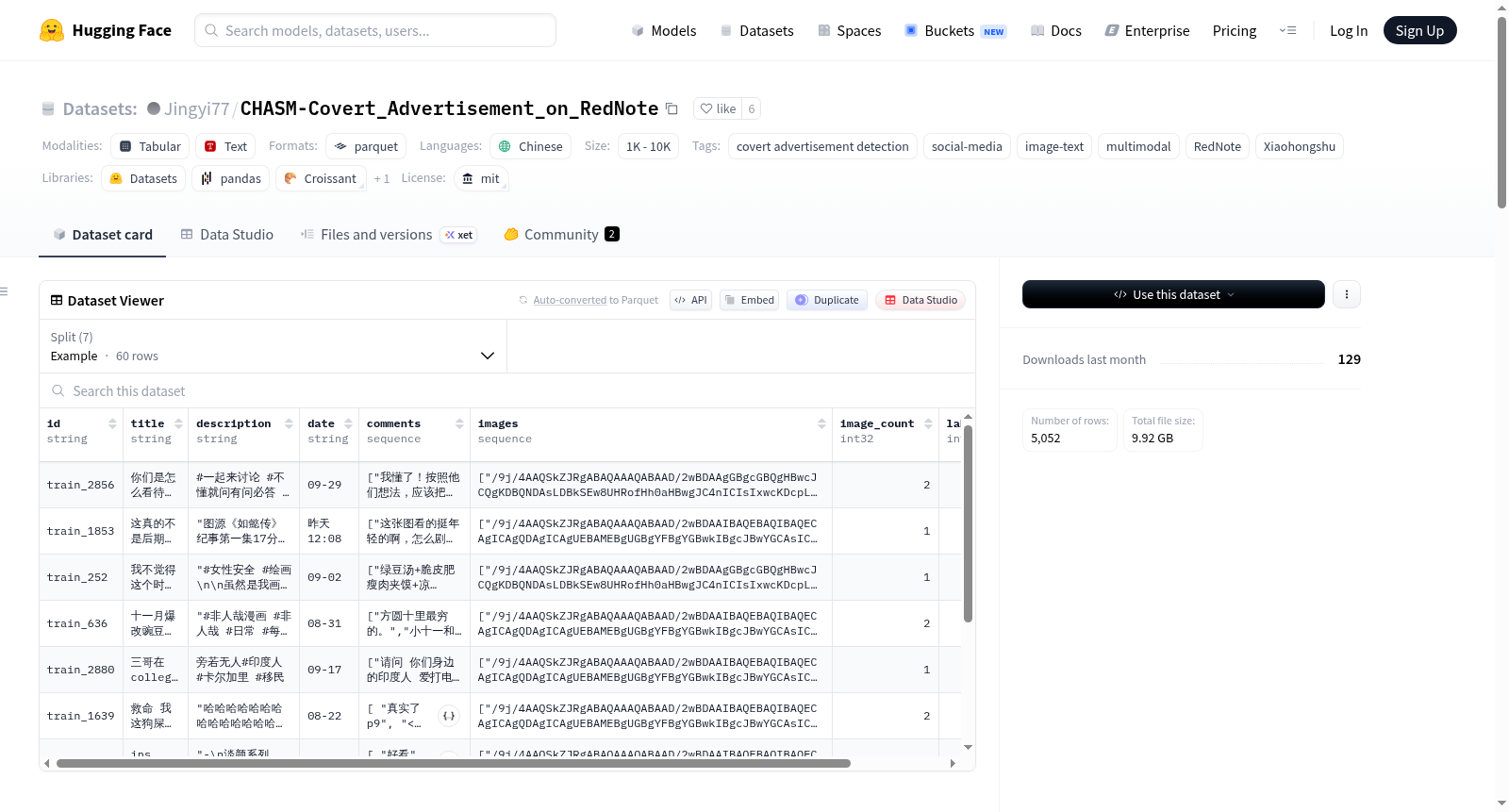Open the three-dot menu beside Use this dataset

tap(1346, 294)
